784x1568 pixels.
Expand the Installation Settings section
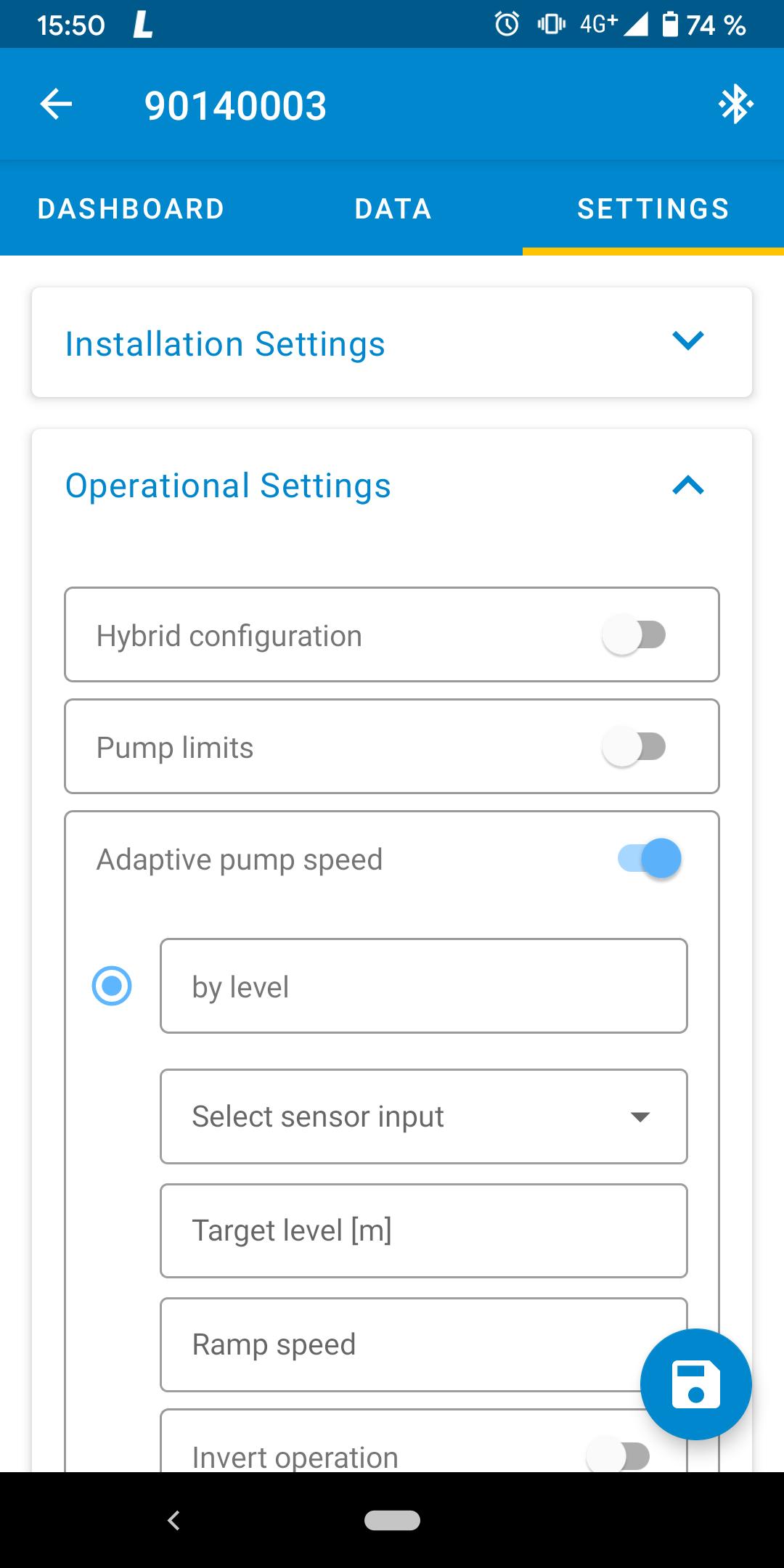click(x=687, y=341)
